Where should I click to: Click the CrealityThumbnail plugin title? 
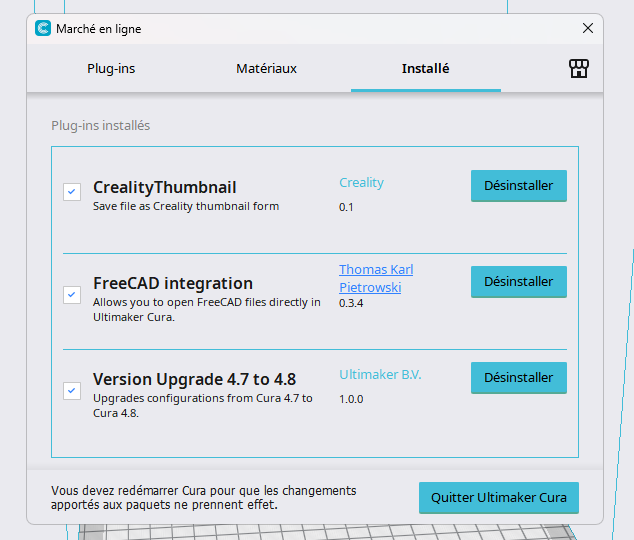tap(165, 188)
